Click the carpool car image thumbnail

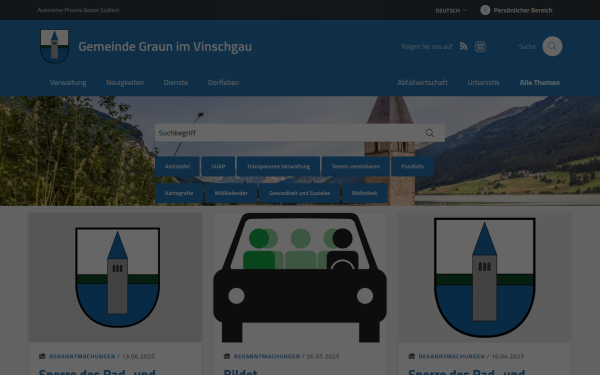coord(300,277)
